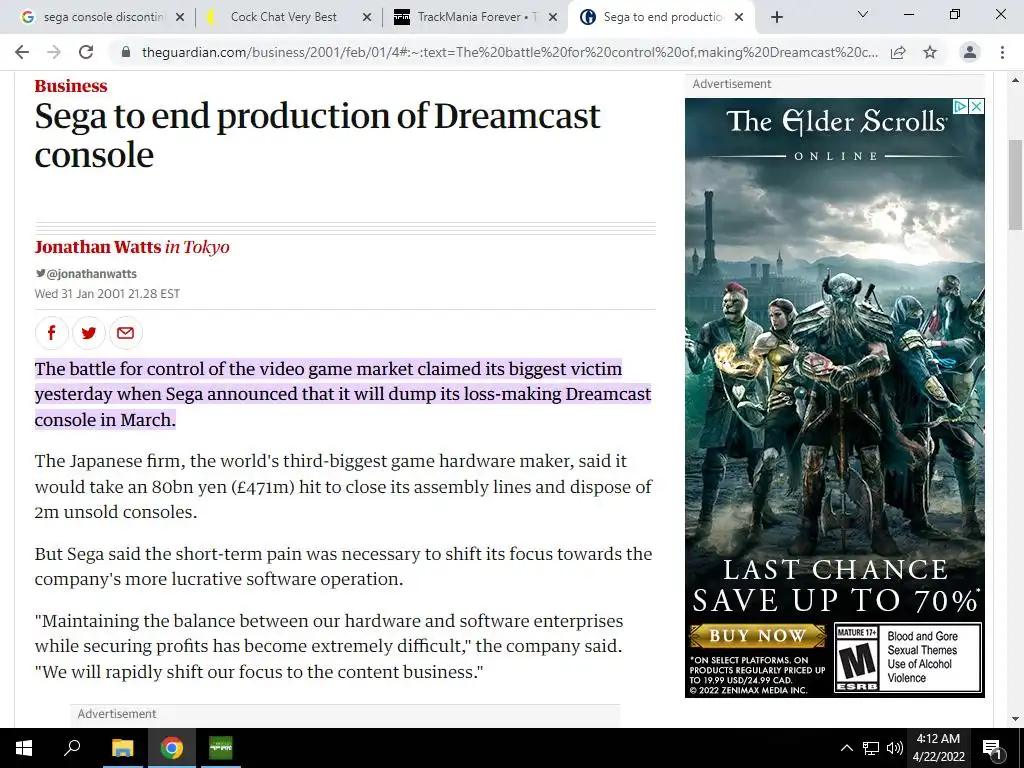Click the ESRB Mature 17+ rating box
Screen dimensions: 1024x768
[908, 658]
